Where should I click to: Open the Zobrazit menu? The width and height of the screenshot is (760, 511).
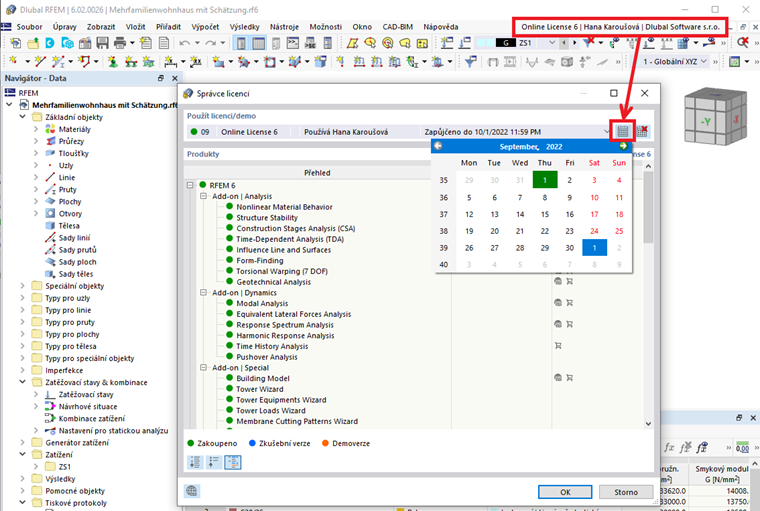[x=101, y=27]
